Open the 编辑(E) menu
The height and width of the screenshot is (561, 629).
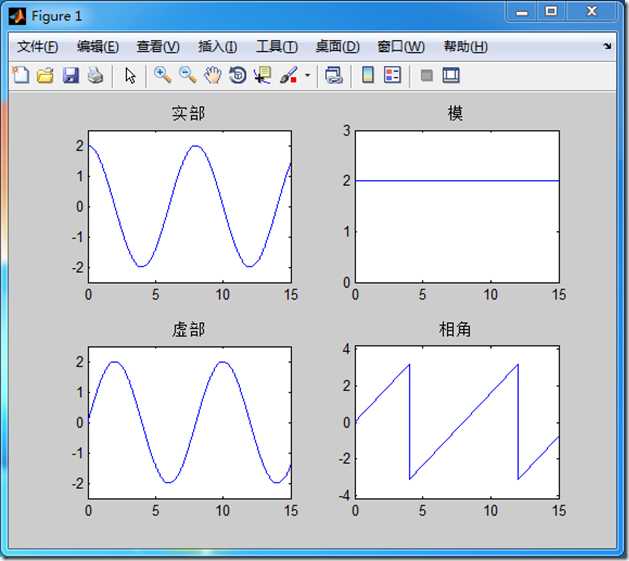(x=97, y=47)
